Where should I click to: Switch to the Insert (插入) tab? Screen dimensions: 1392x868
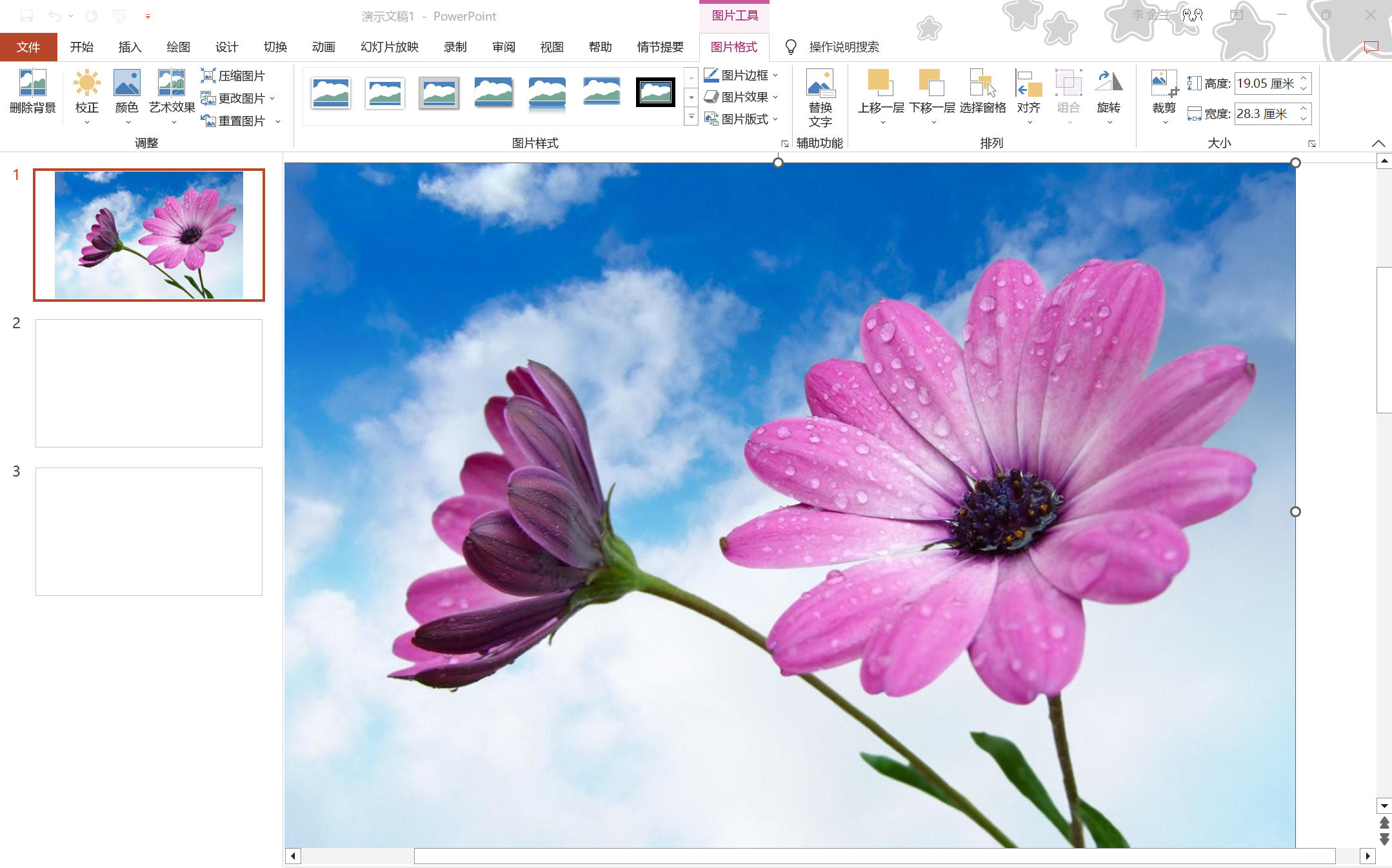point(129,47)
